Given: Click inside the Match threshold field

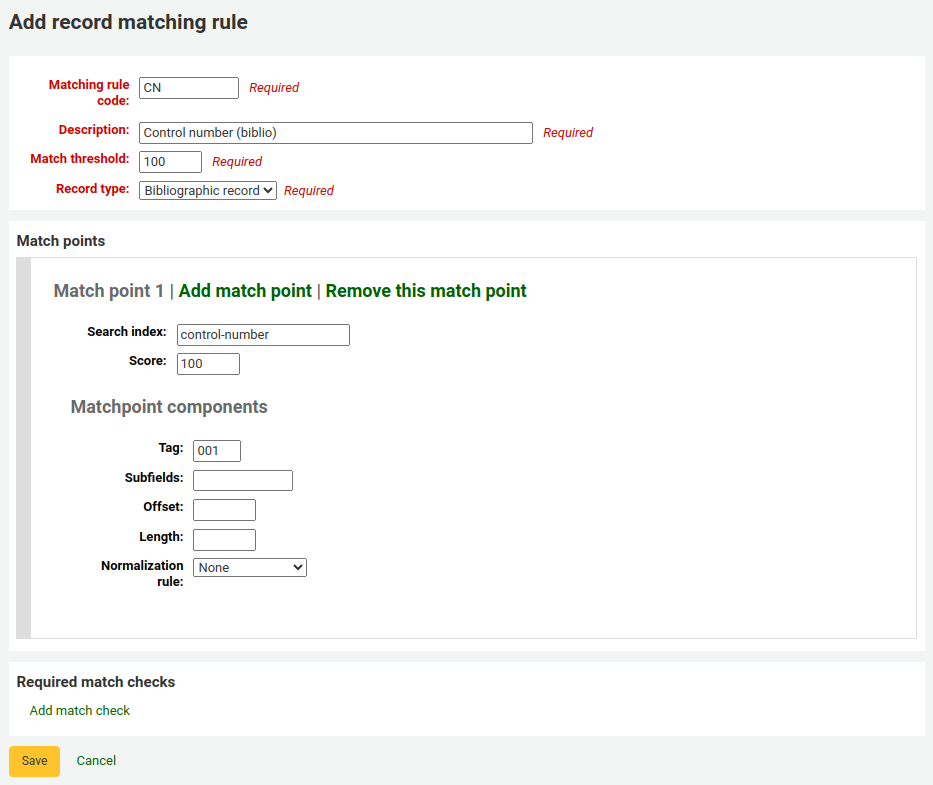Looking at the screenshot, I should [169, 161].
